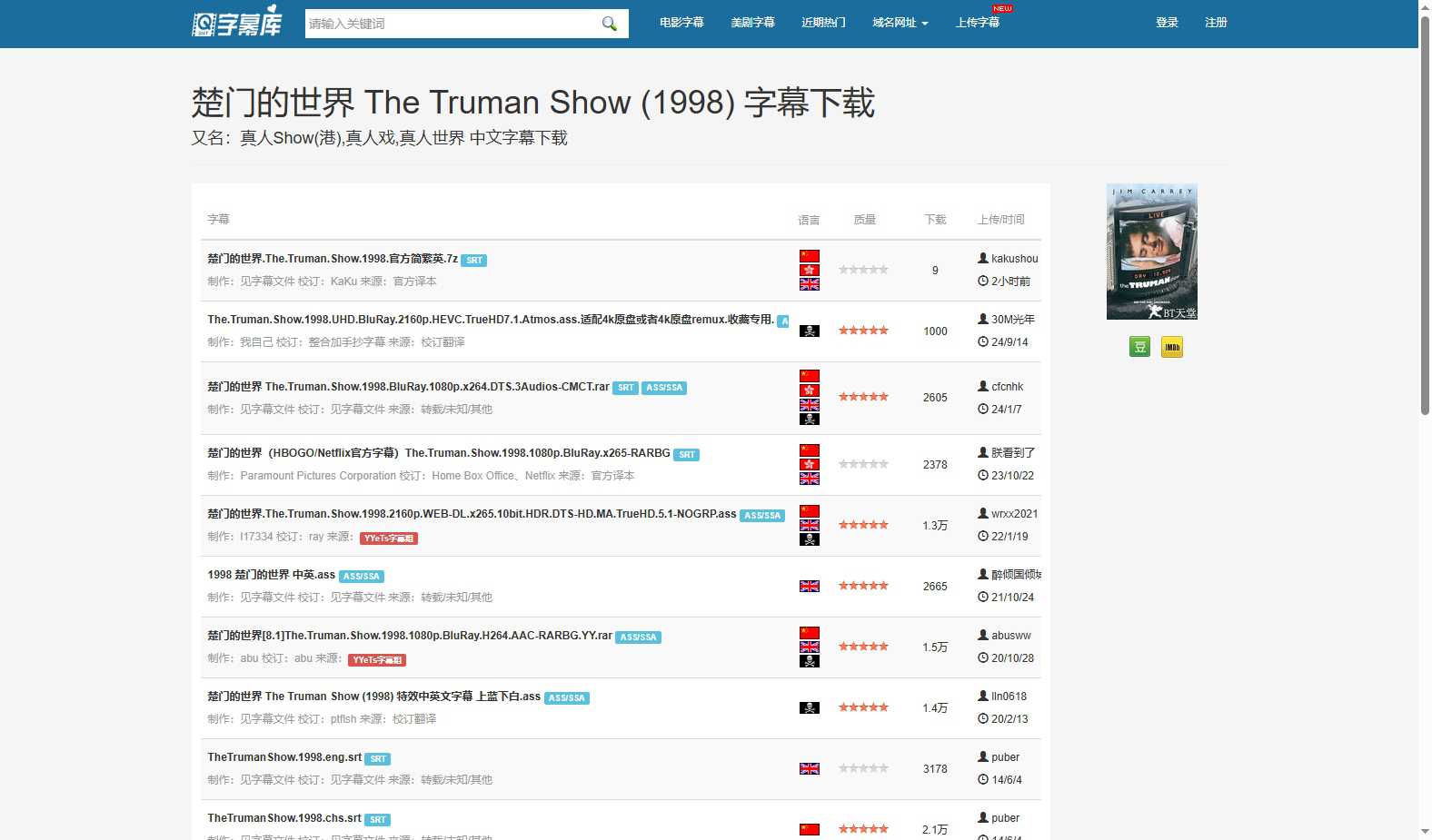Expand the 域名网址 dropdown
The width and height of the screenshot is (1432, 840).
tap(900, 23)
